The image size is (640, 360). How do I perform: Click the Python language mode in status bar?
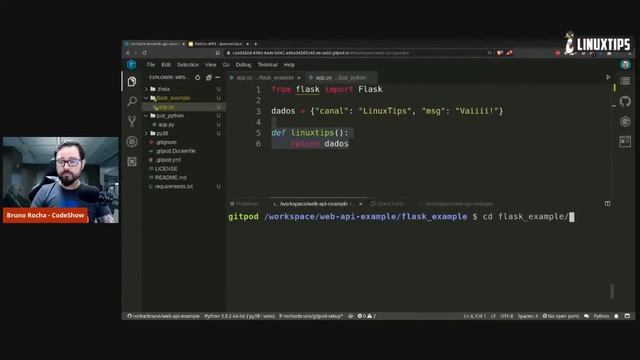(x=601, y=316)
